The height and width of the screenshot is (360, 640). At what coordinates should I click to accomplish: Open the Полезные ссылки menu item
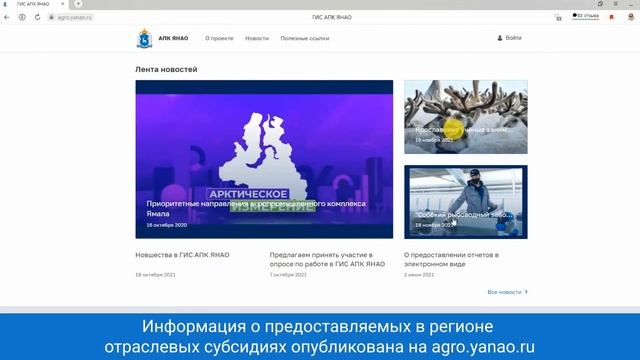coord(304,38)
